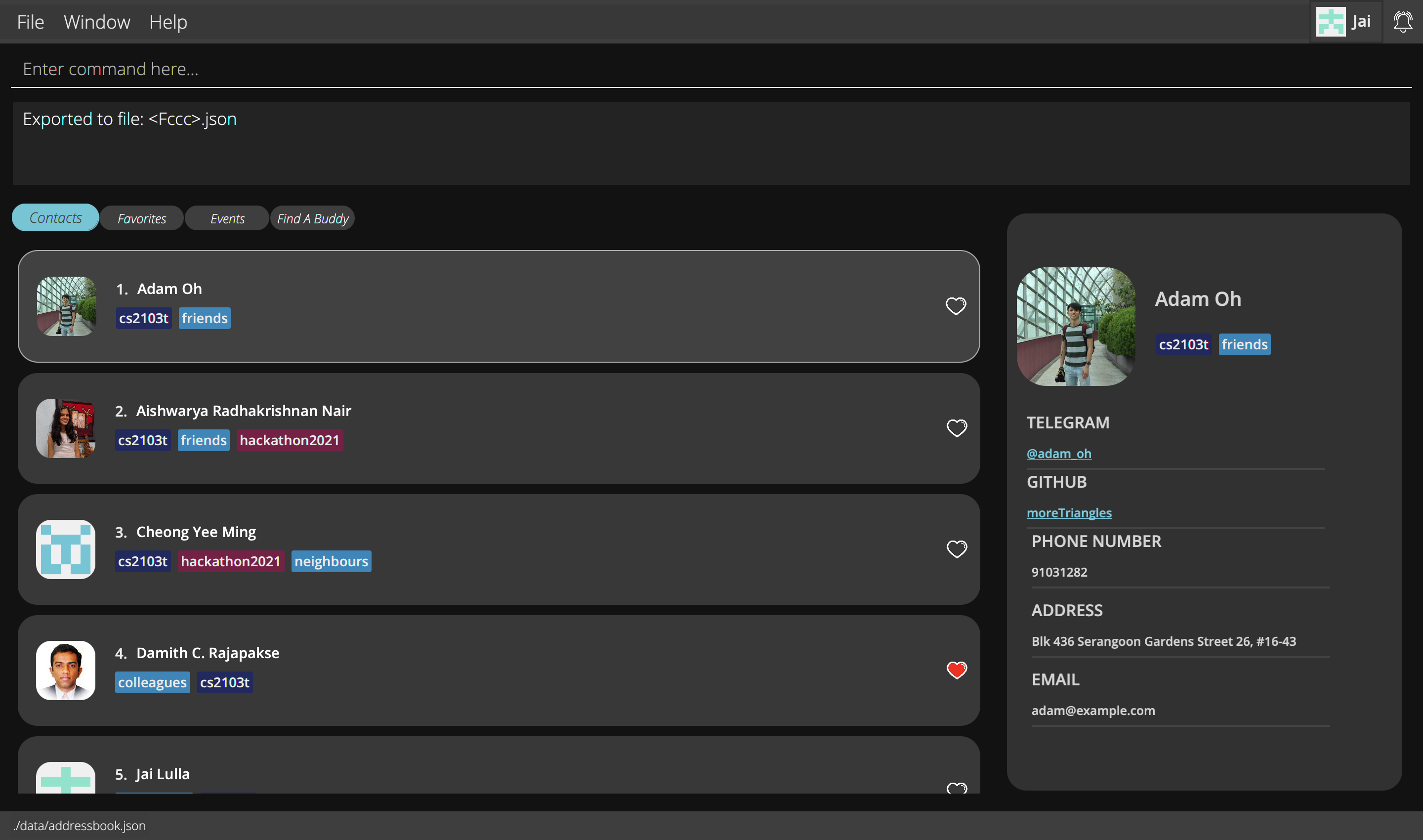This screenshot has height=840, width=1423.
Task: Open the Window menu
Action: click(x=97, y=22)
